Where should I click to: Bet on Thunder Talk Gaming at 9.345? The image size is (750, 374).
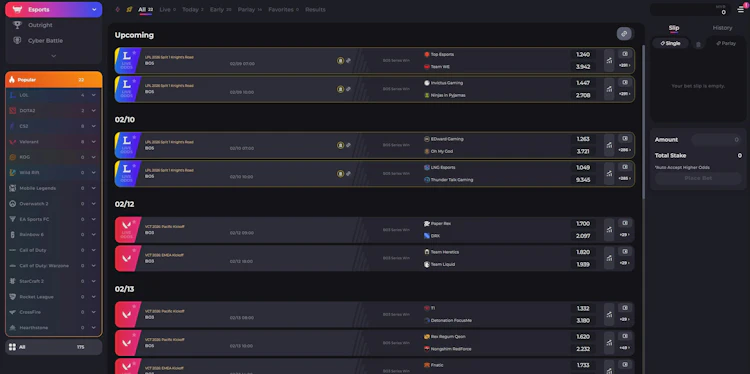pyautogui.click(x=583, y=180)
